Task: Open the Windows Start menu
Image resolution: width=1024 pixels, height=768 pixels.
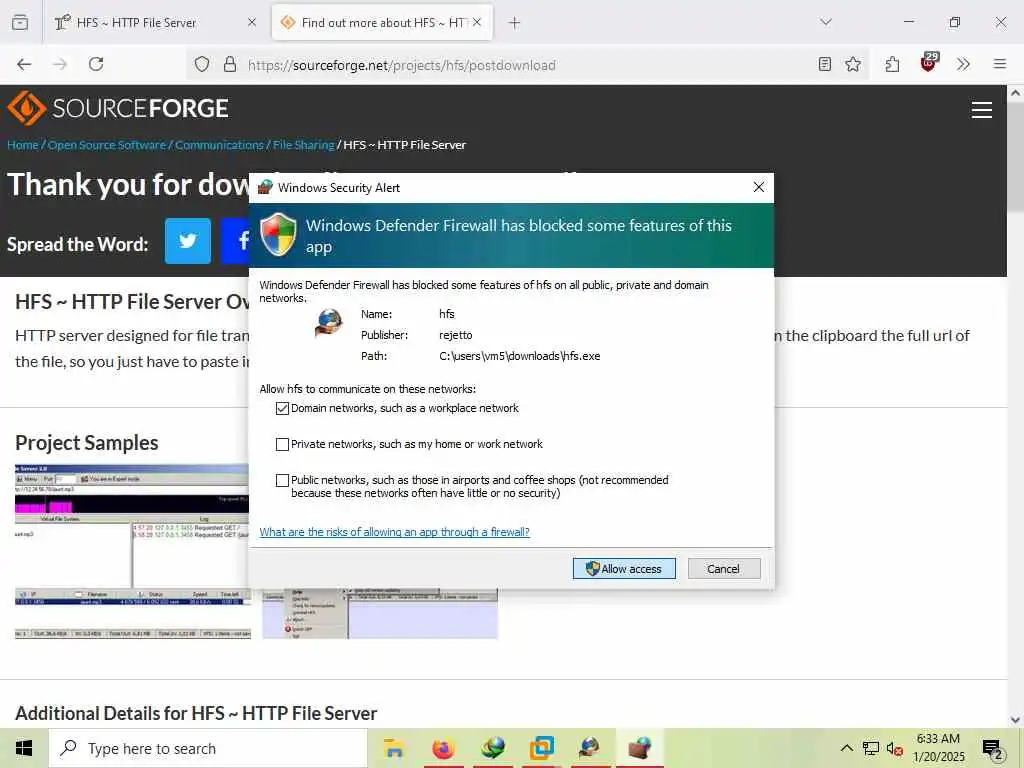Action: pos(24,748)
